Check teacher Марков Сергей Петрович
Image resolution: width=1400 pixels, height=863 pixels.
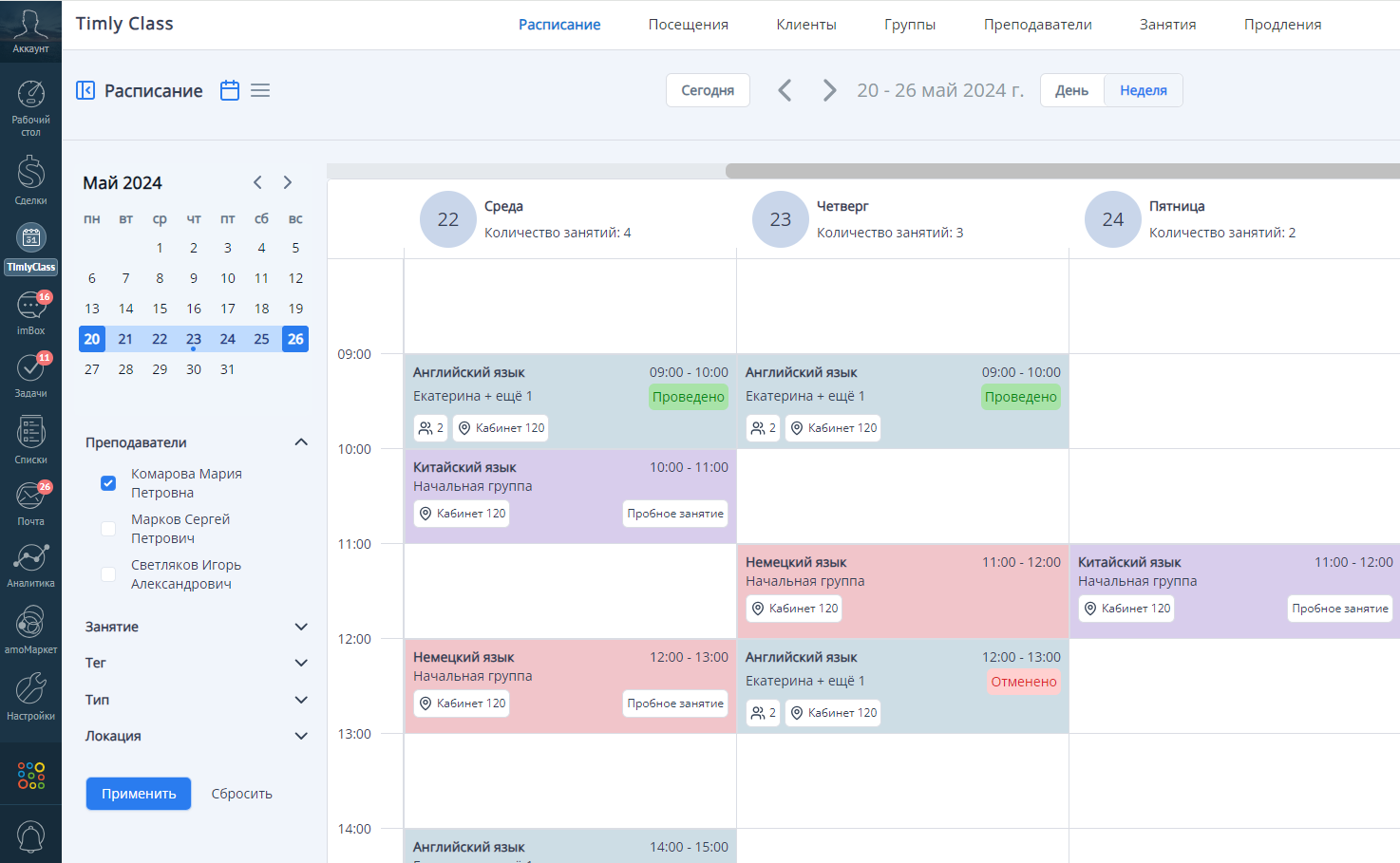tap(108, 528)
